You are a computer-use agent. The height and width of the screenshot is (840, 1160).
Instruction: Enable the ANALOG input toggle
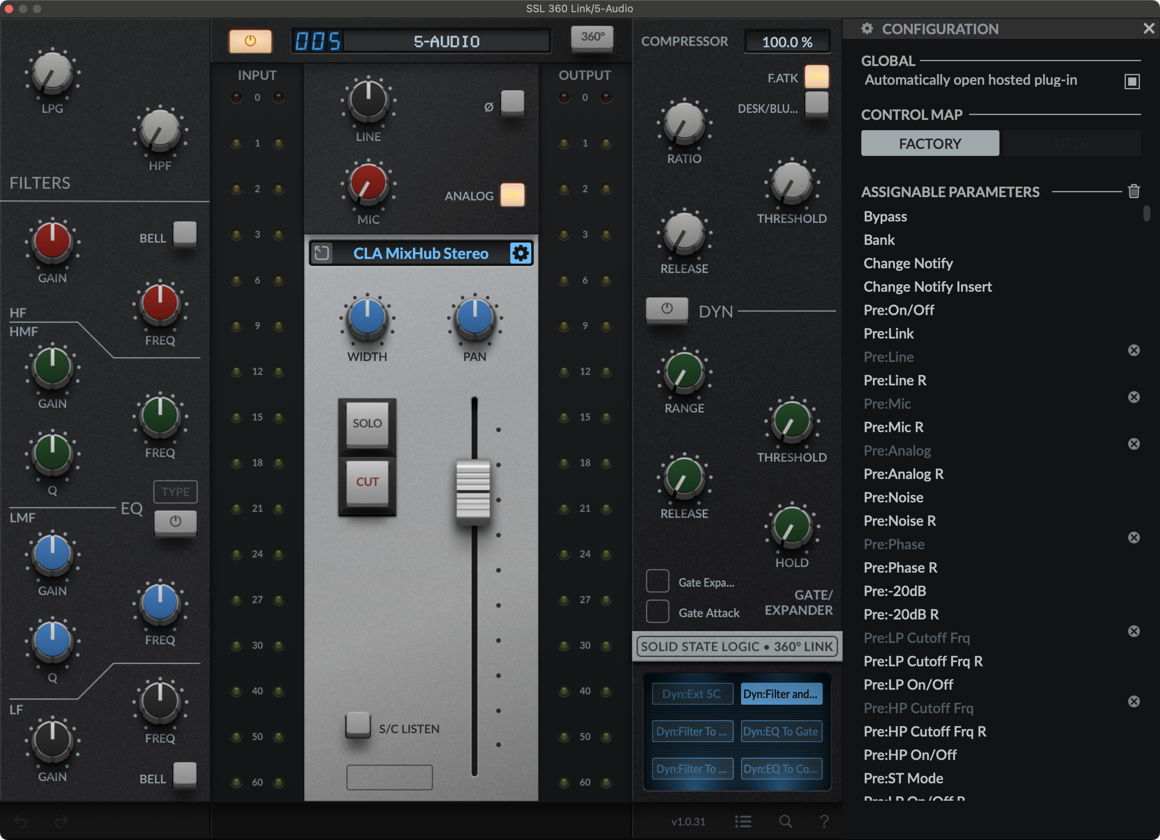(x=513, y=195)
